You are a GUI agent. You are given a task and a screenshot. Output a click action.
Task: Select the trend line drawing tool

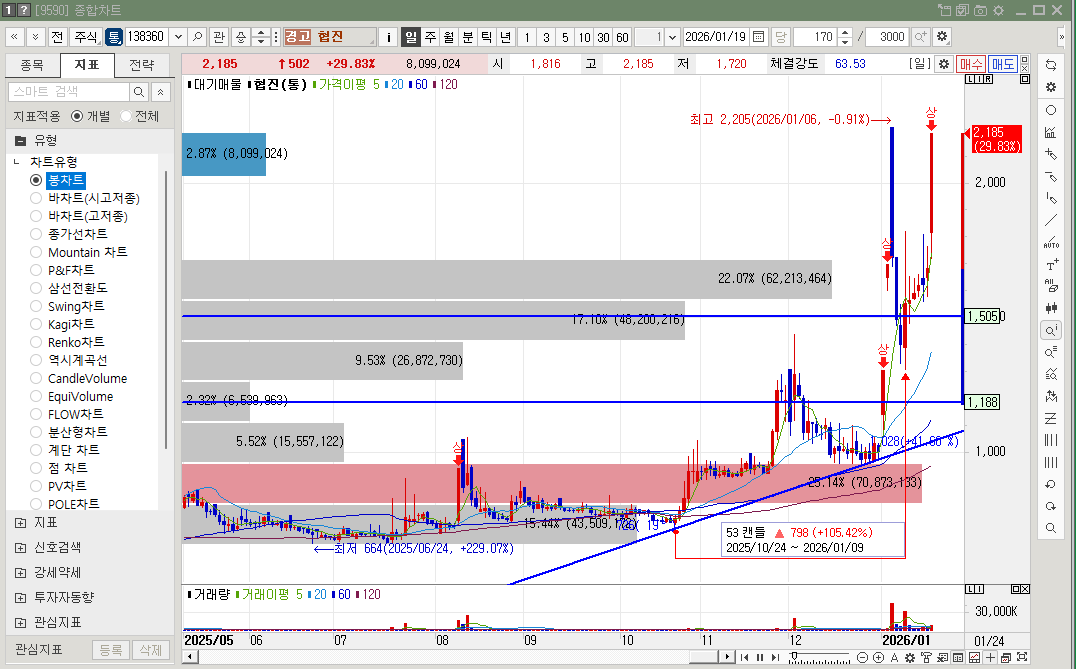(1051, 220)
